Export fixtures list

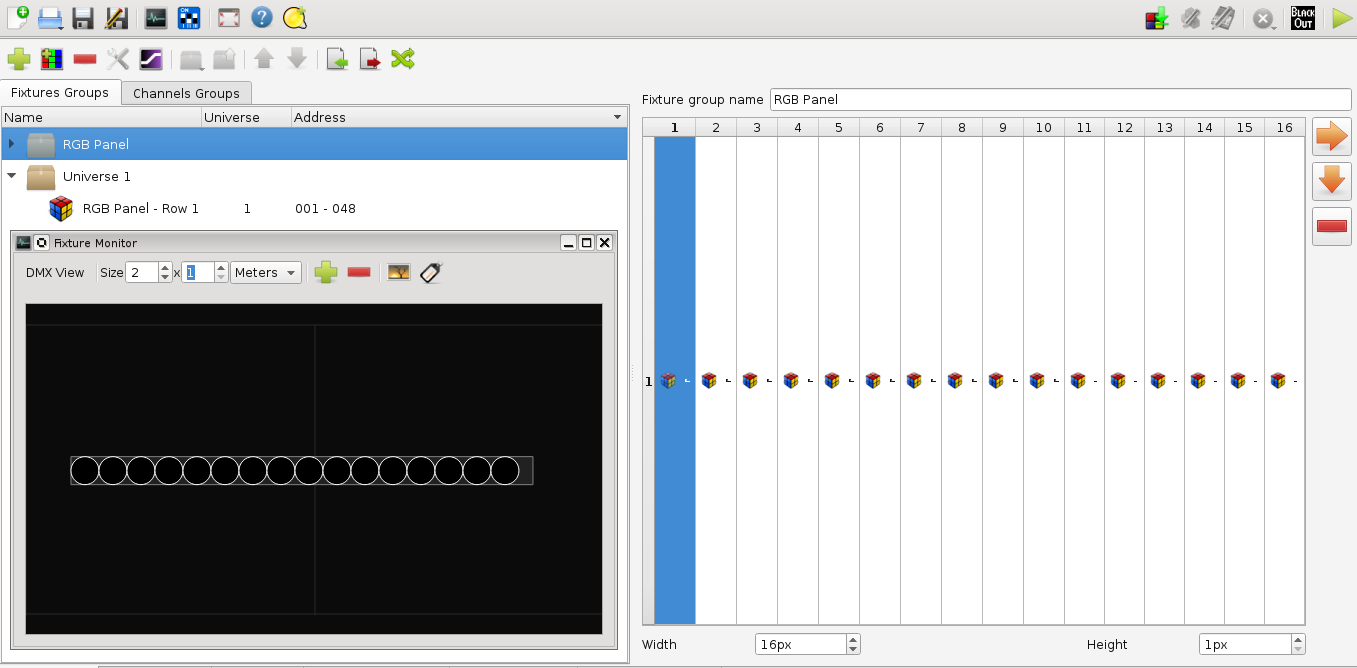pos(370,59)
